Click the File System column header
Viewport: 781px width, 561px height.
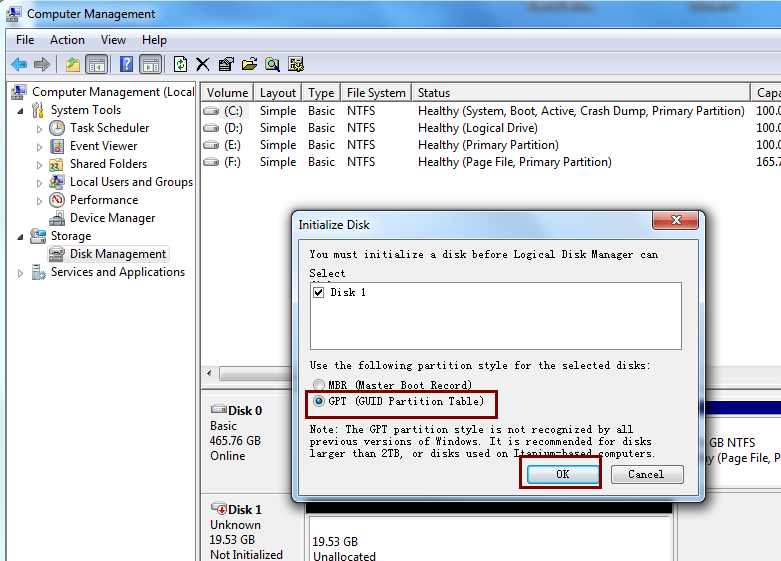(x=376, y=93)
